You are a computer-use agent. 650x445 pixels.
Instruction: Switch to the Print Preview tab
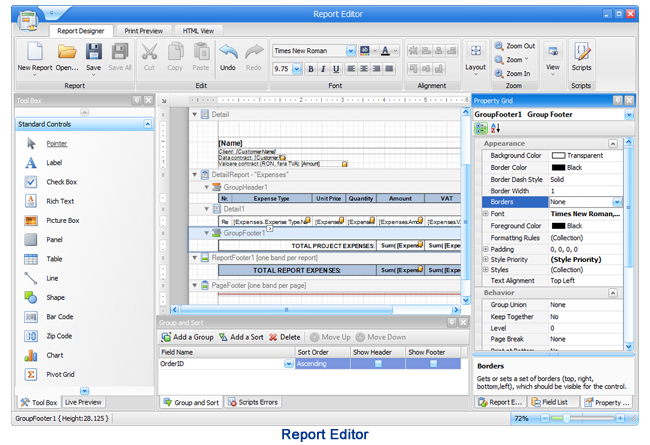(143, 31)
